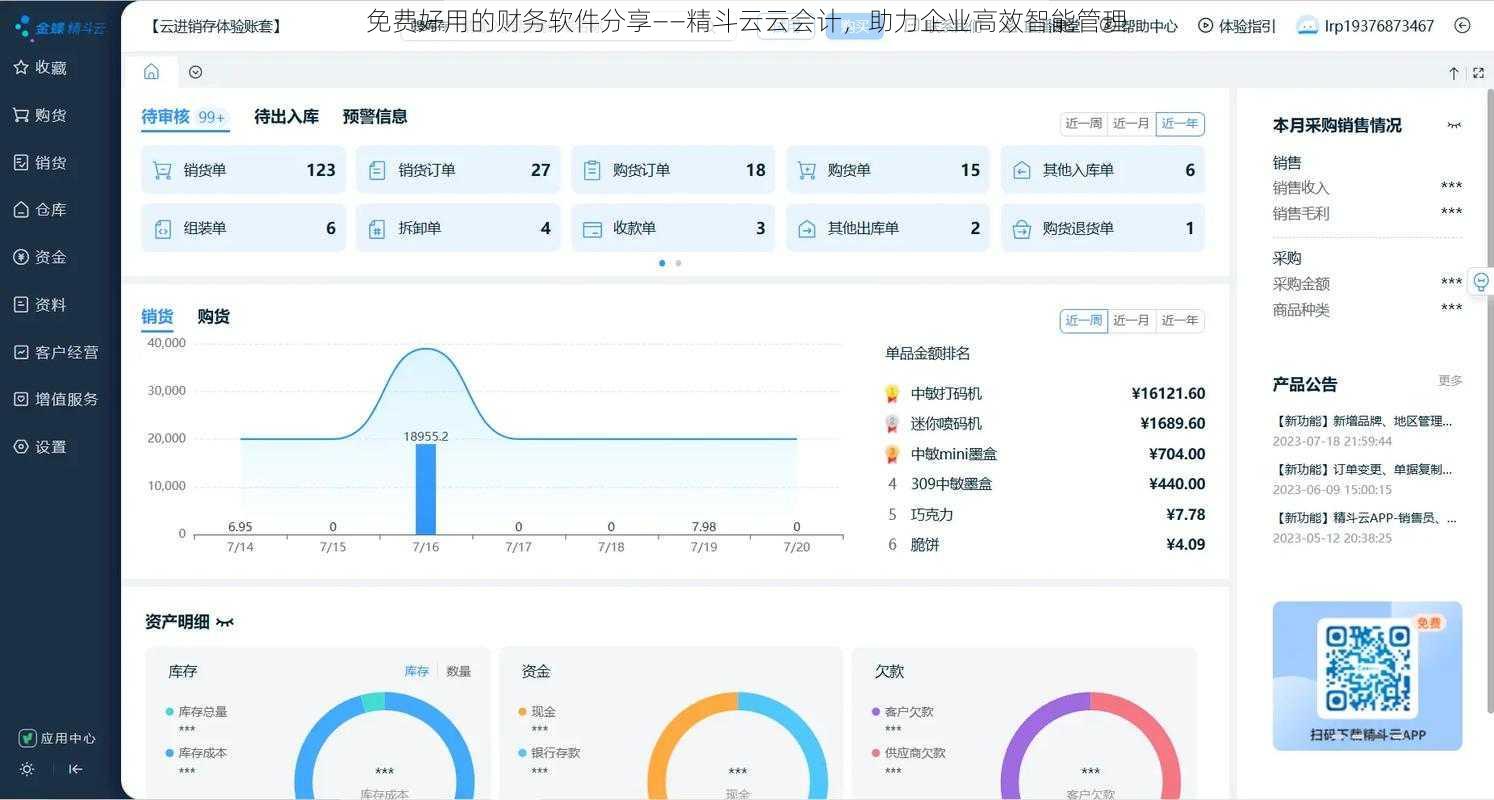Viewport: 1494px width, 800px height.
Task: Open the 销货单 card with 123 items
Action: [x=243, y=170]
